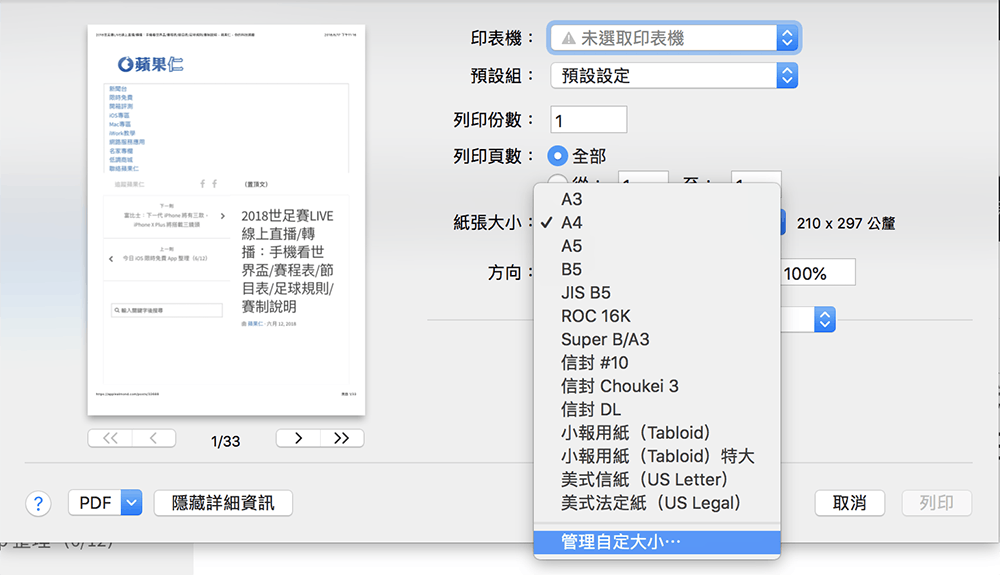Click the 100% scale input field
The height and width of the screenshot is (575, 1000).
click(x=817, y=273)
